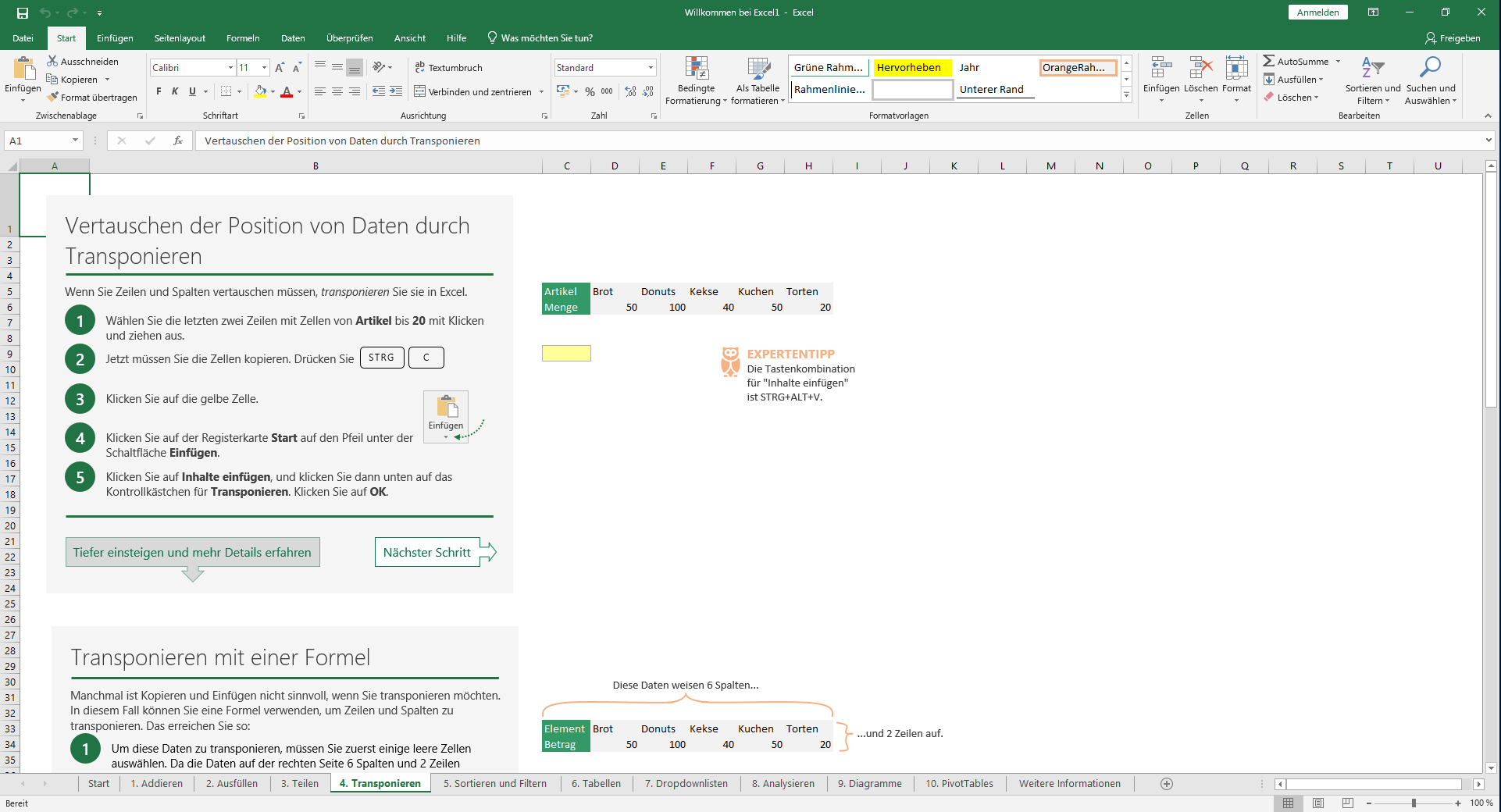
Task: Apply AutoSumme to the selection
Action: pyautogui.click(x=1298, y=60)
